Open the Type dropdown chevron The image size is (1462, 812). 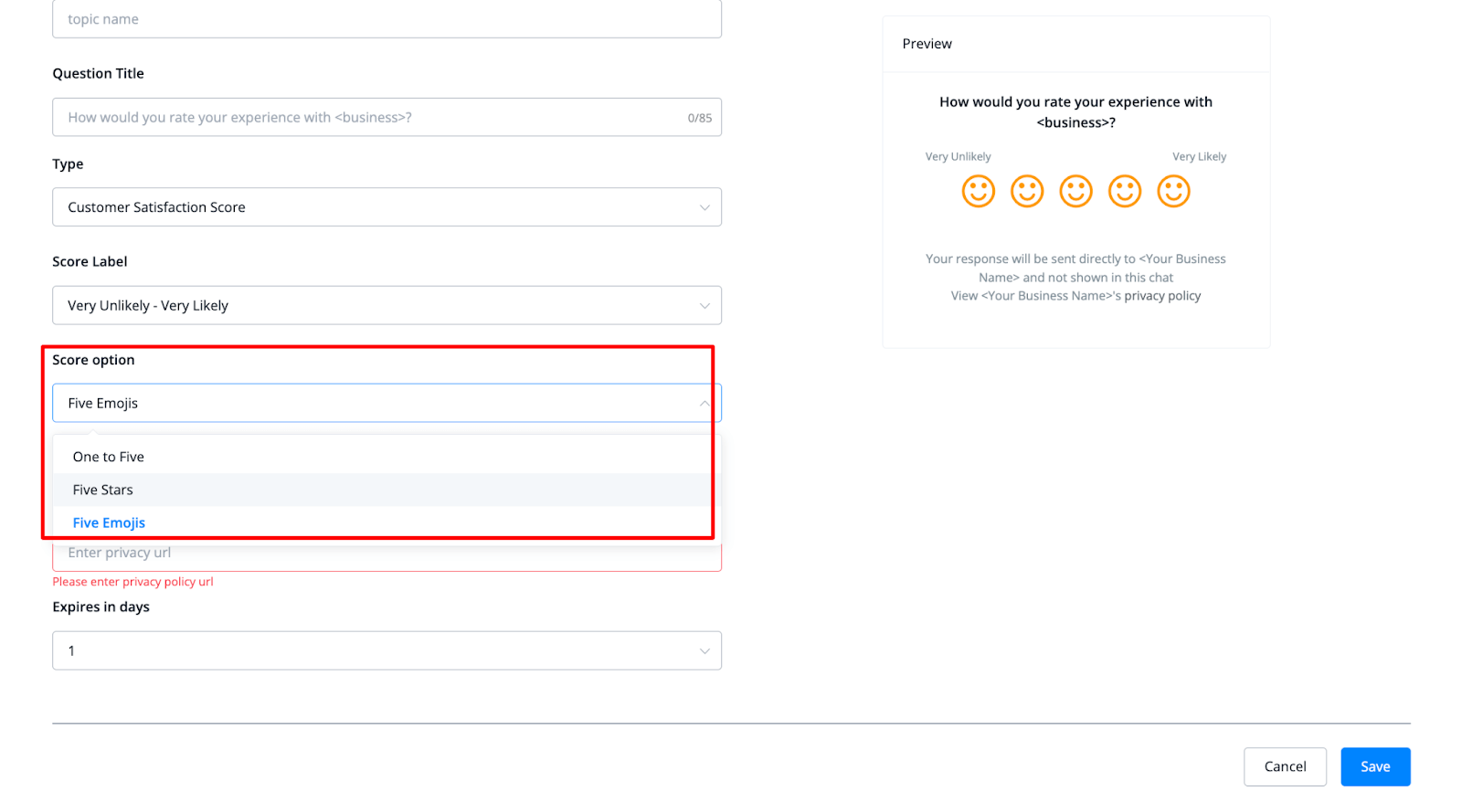705,207
